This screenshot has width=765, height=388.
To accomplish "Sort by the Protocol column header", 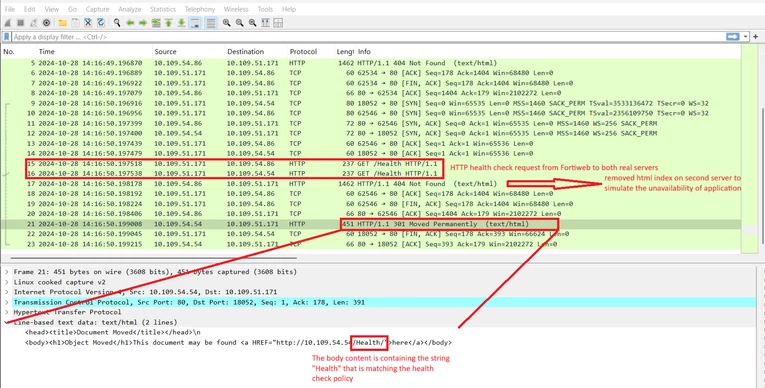I will click(310, 51).
